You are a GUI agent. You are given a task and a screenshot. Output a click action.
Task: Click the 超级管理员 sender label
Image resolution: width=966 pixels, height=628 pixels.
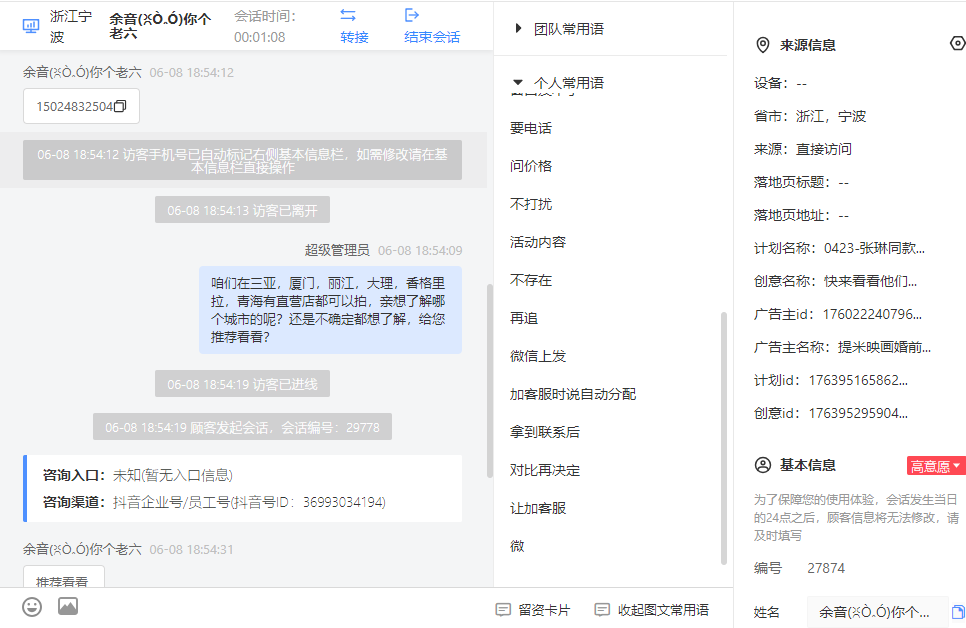337,250
